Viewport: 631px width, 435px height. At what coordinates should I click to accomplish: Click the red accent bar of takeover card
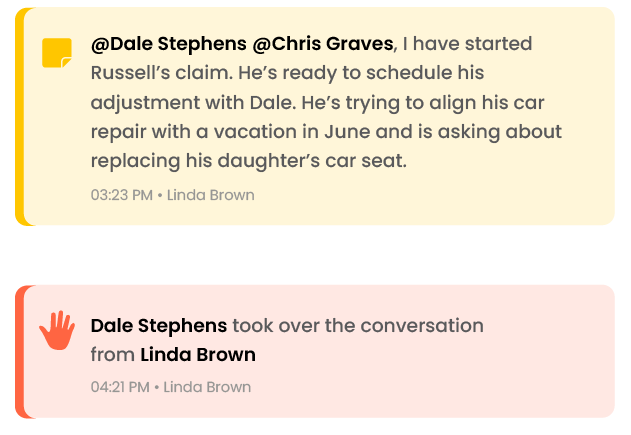(x=19, y=352)
